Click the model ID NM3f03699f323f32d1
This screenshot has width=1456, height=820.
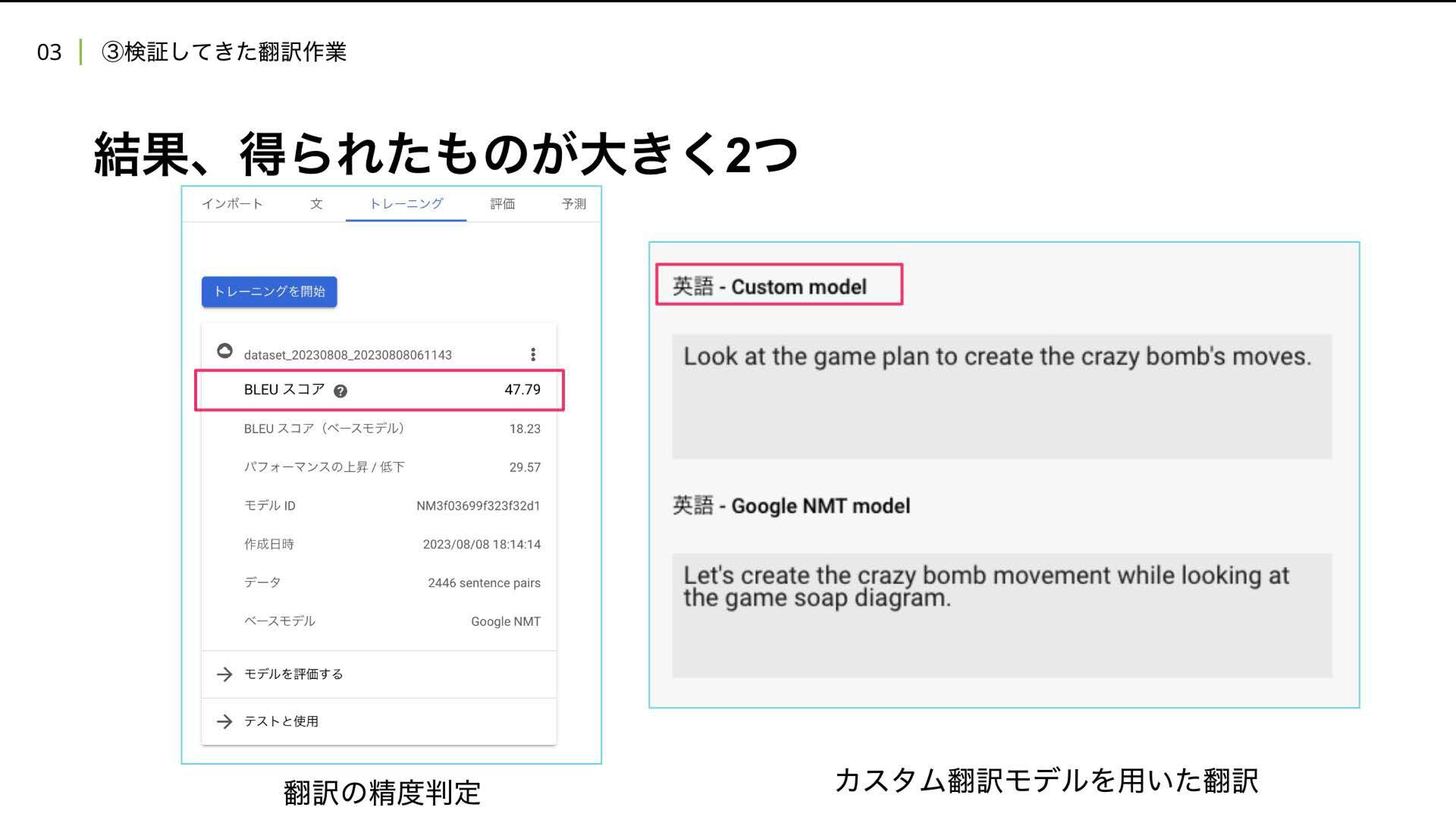(478, 506)
